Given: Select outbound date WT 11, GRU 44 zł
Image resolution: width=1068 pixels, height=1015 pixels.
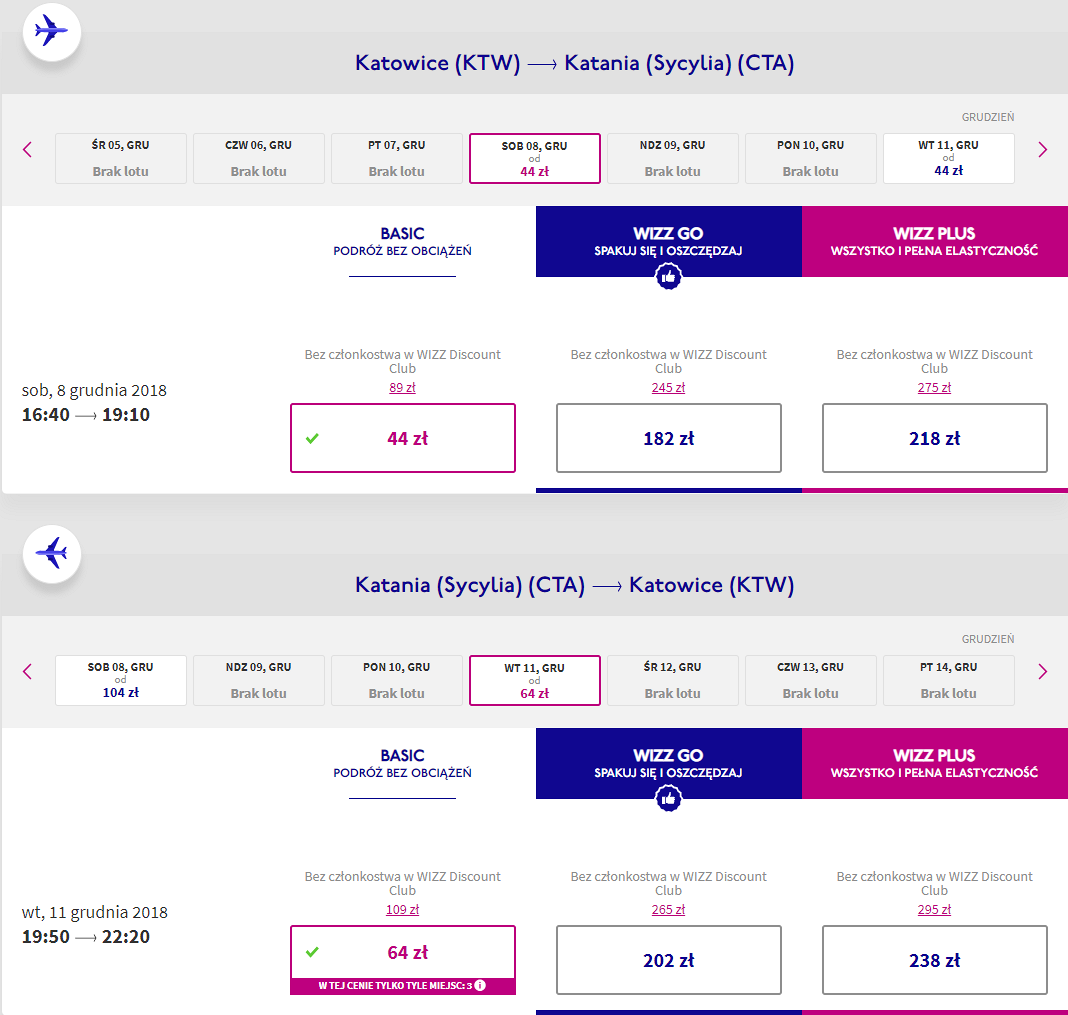Looking at the screenshot, I should (x=949, y=158).
